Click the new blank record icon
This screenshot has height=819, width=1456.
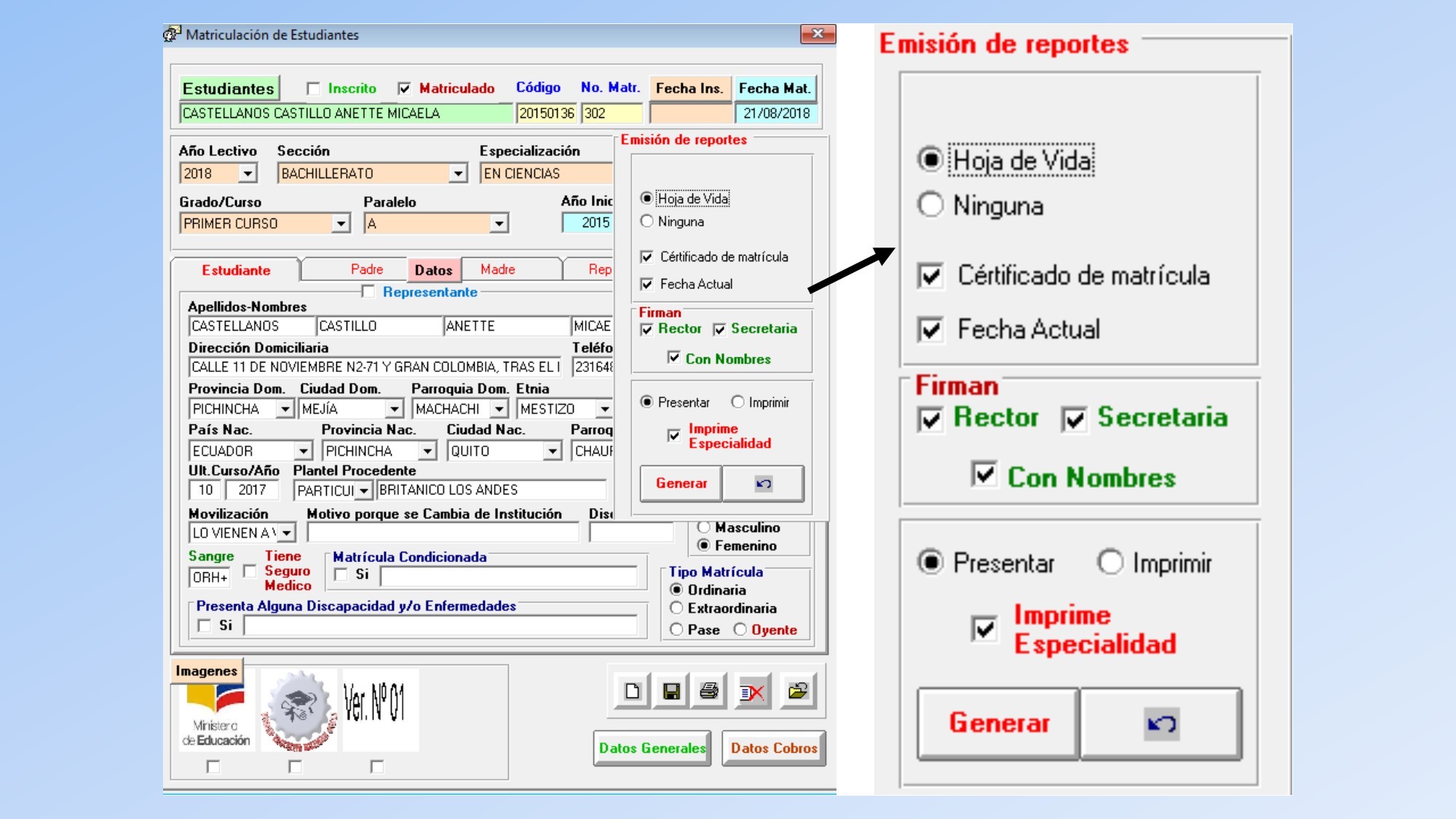[632, 691]
